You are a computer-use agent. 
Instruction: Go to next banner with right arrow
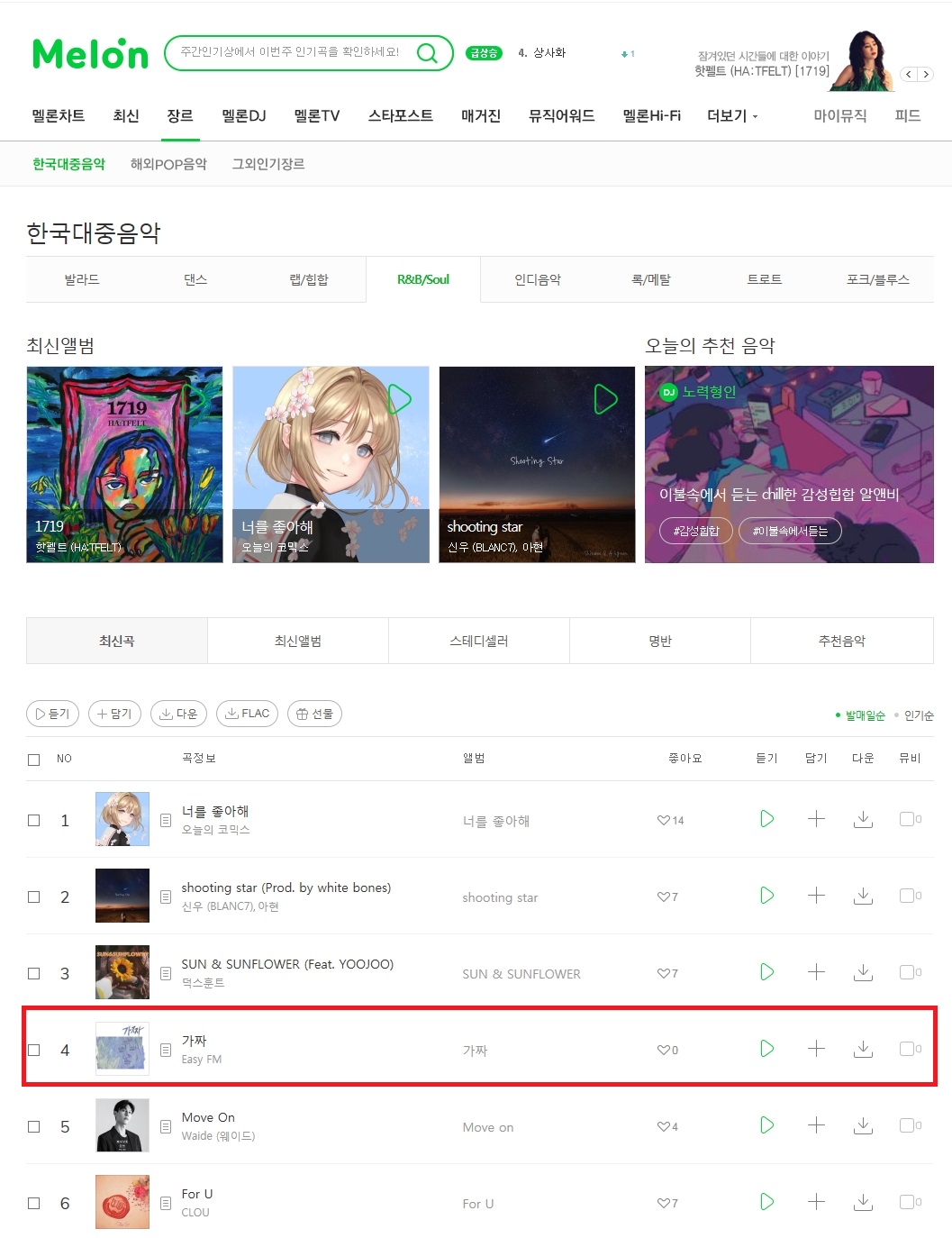point(925,75)
